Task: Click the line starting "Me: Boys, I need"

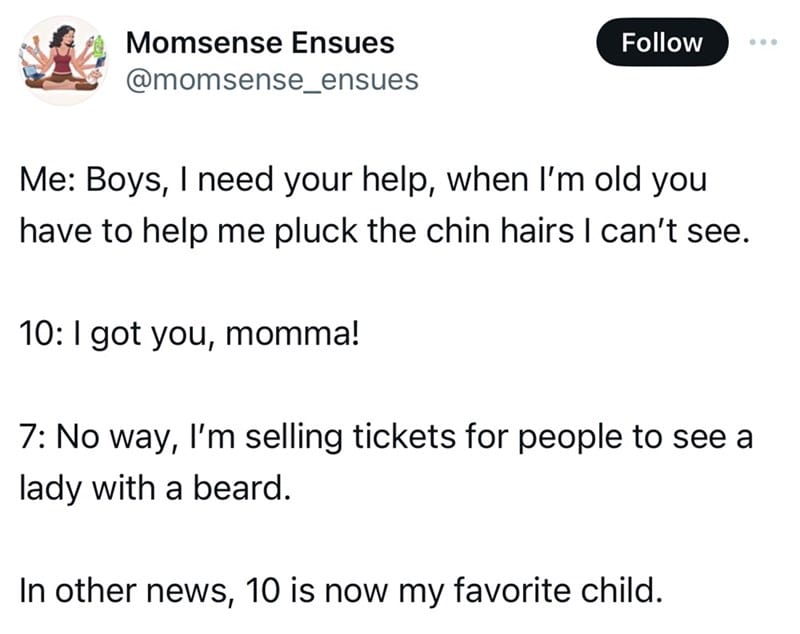Action: [x=363, y=181]
